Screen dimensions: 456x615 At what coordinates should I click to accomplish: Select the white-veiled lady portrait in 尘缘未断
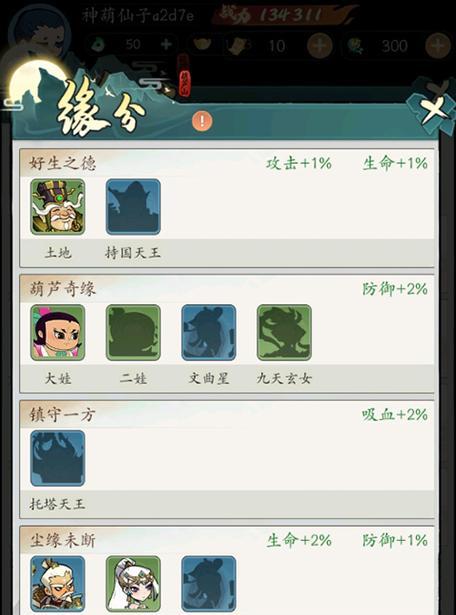133,584
